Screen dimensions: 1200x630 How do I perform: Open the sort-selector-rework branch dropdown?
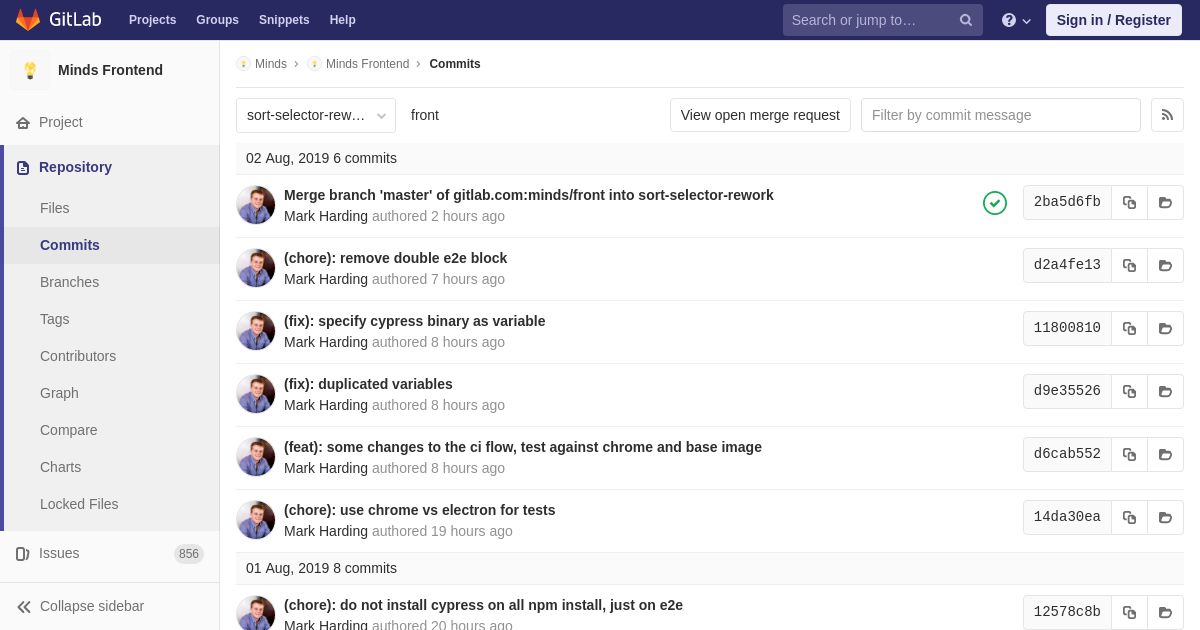[x=316, y=115]
